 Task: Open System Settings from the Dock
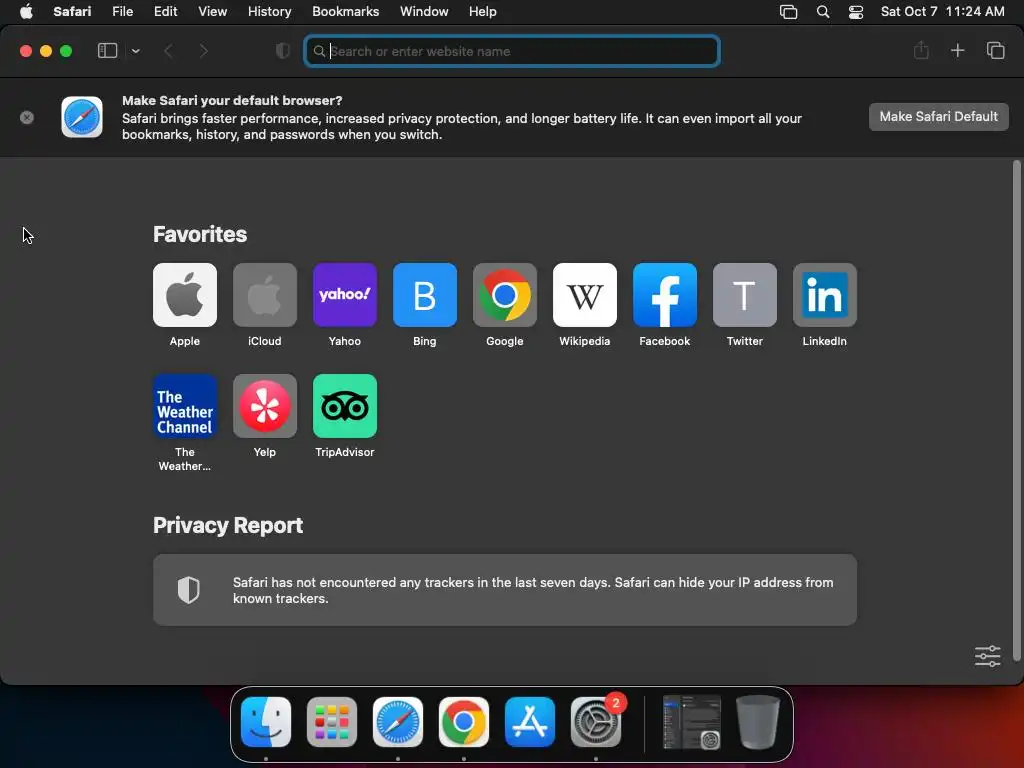click(596, 722)
